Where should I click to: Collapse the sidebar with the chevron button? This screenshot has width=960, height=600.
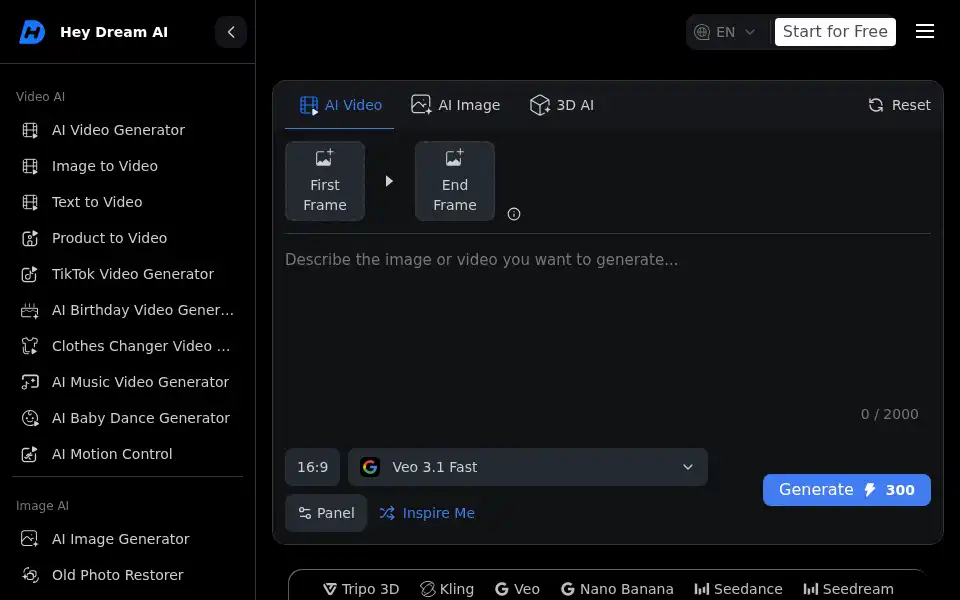[x=231, y=32]
